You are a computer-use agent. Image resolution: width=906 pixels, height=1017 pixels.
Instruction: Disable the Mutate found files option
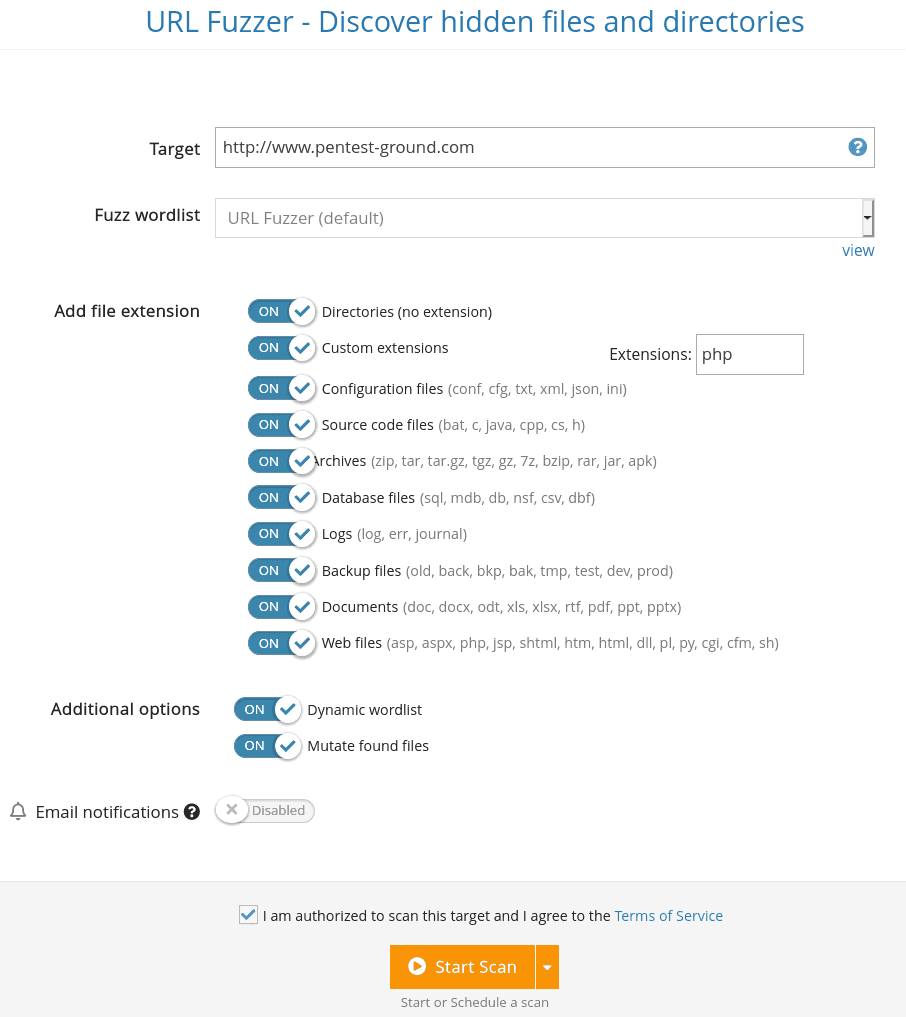267,745
